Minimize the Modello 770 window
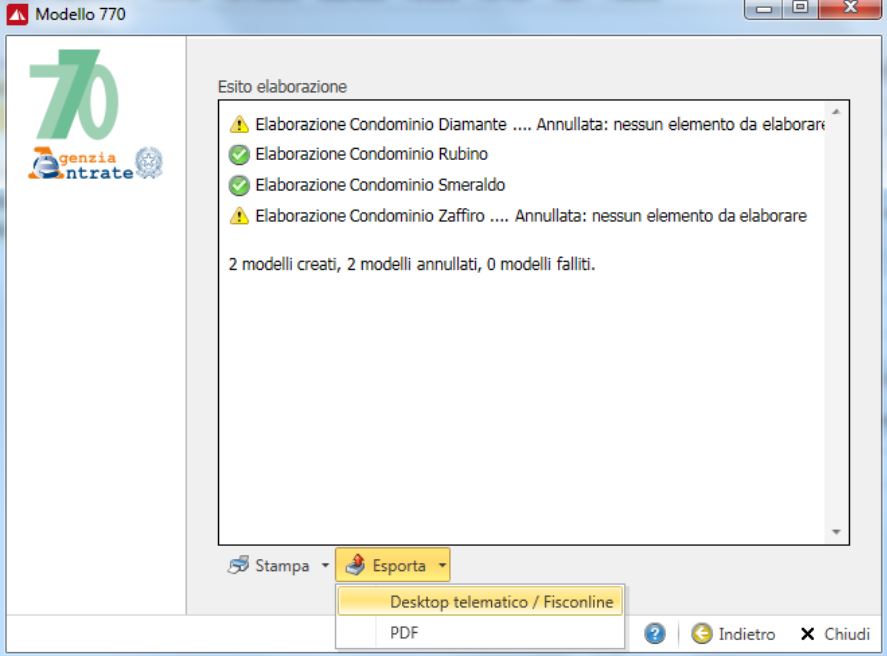Image resolution: width=887 pixels, height=656 pixels. [x=764, y=8]
